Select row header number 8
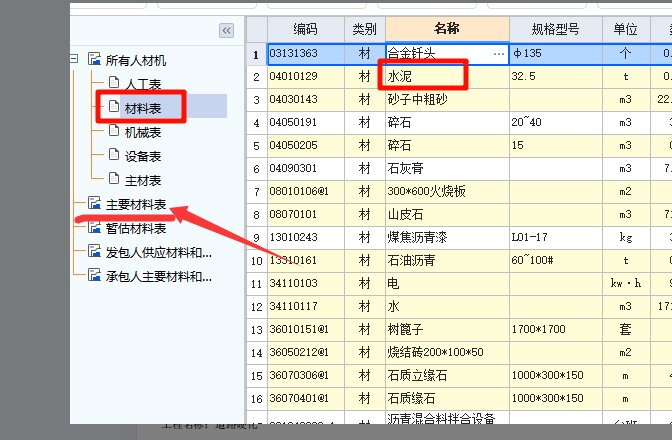This screenshot has width=672, height=440. point(256,215)
